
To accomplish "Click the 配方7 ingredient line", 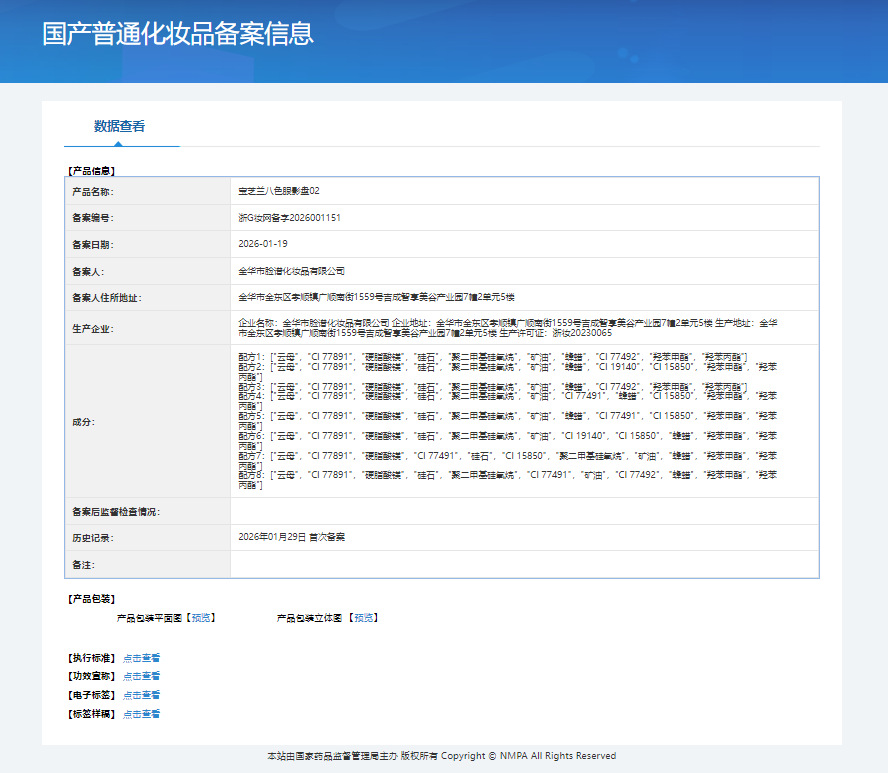I will pyautogui.click(x=507, y=460).
